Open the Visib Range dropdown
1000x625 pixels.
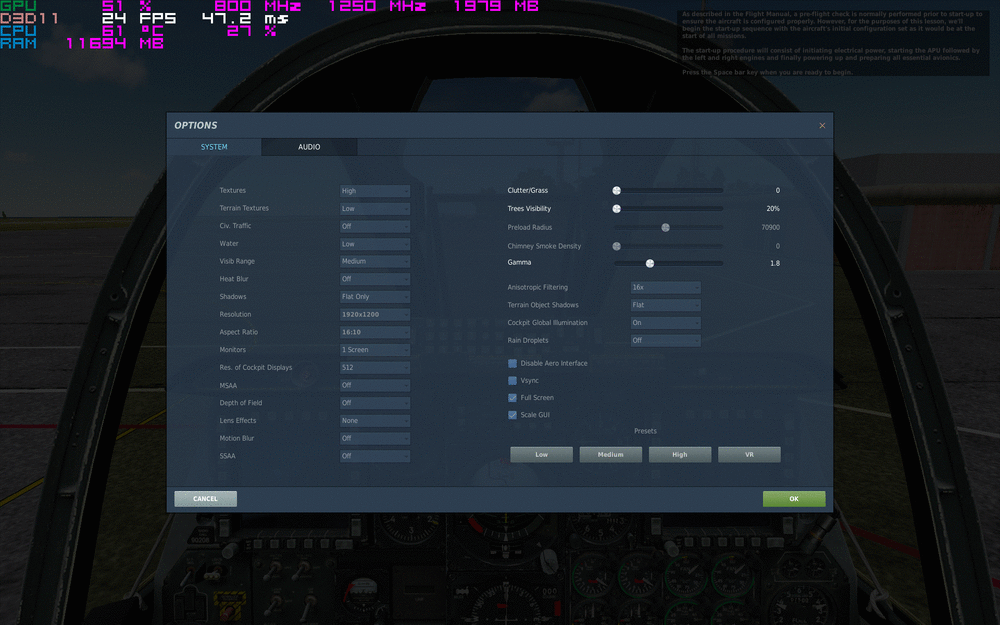[x=374, y=261]
